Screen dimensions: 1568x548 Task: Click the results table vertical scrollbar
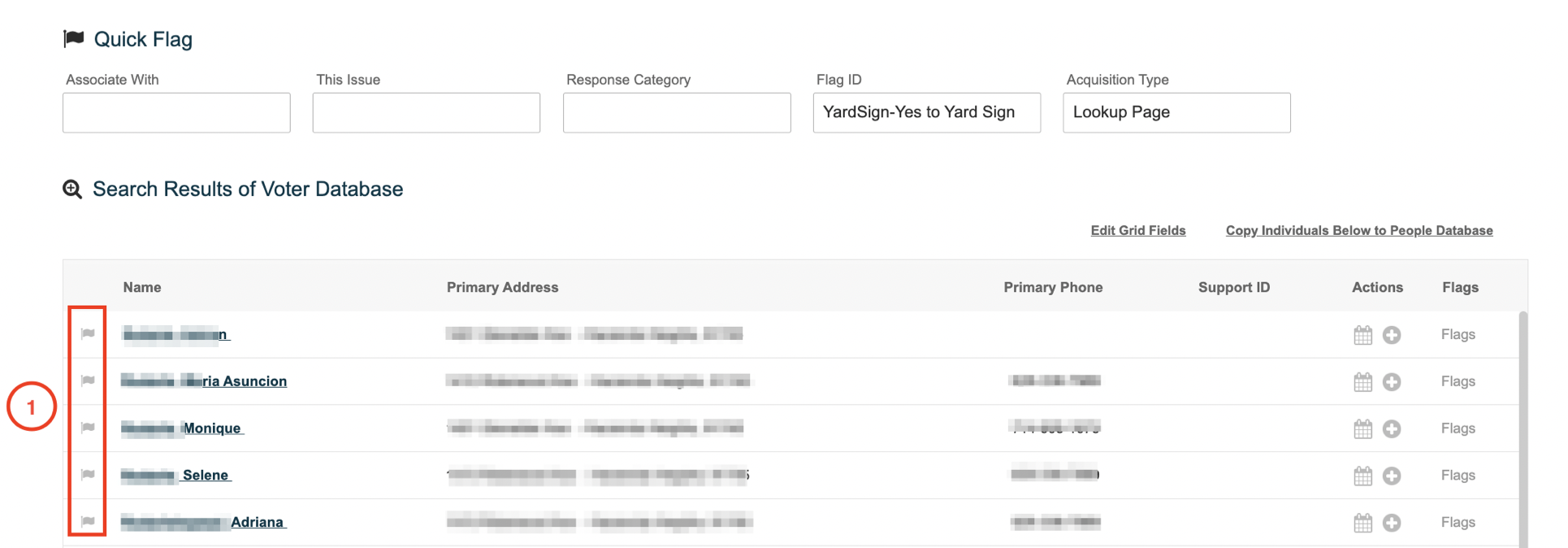pyautogui.click(x=1523, y=428)
